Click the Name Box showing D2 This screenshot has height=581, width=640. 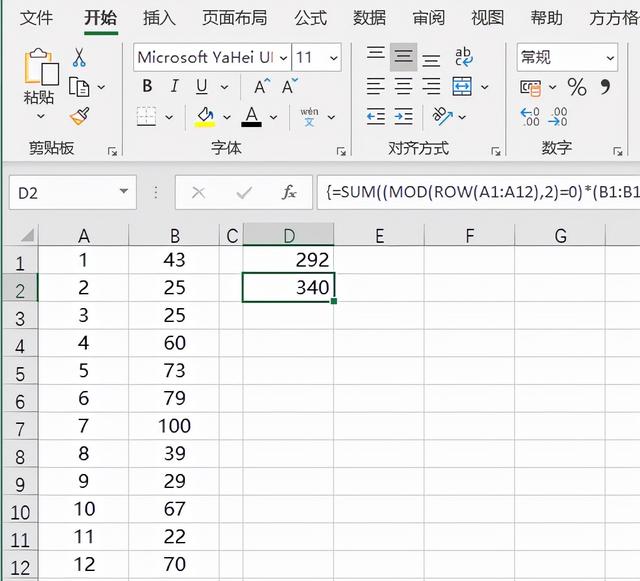73,192
